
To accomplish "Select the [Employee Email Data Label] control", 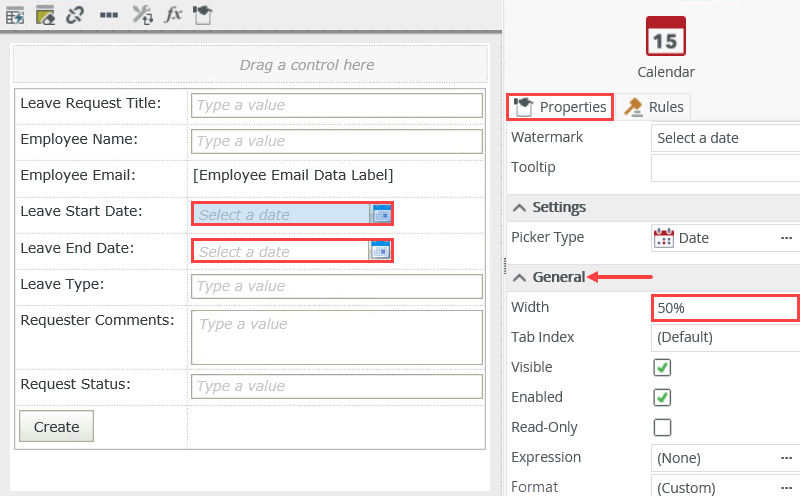I will (293, 175).
